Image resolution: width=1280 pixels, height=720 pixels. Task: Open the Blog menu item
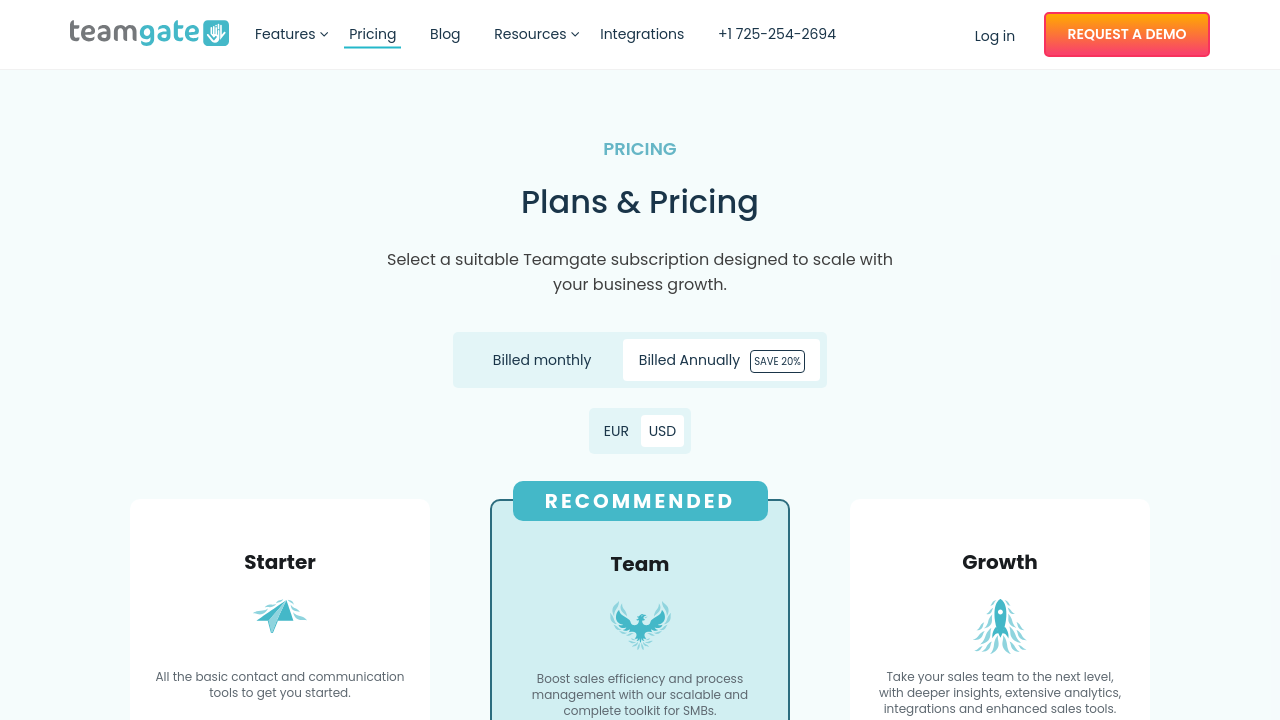point(445,34)
